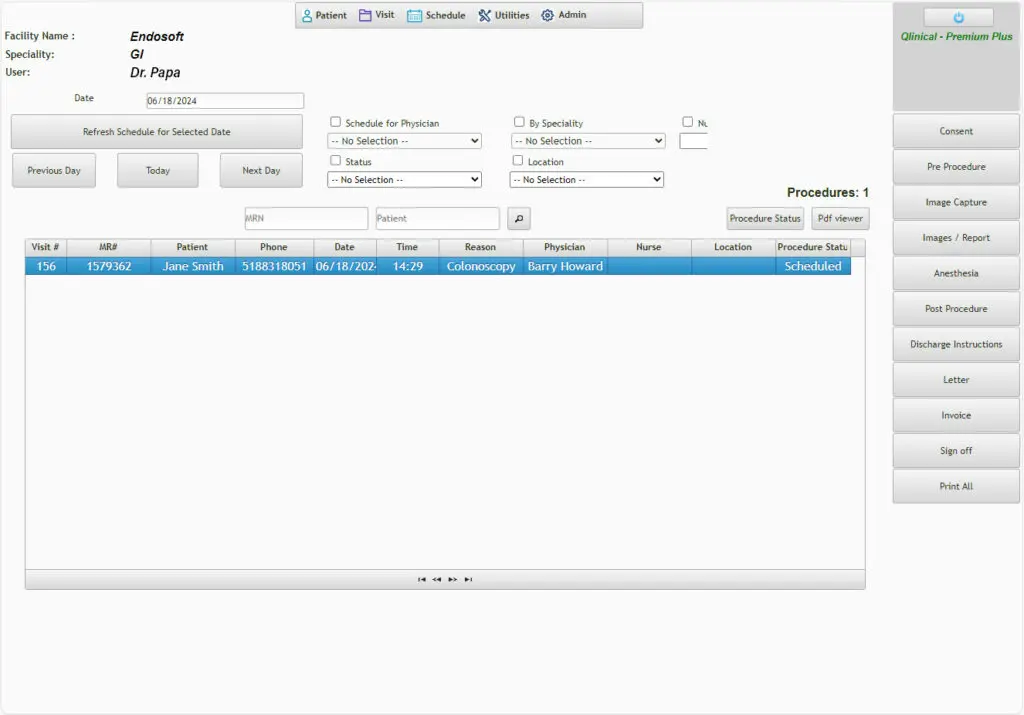Open the Status selection dropdown
The height and width of the screenshot is (715, 1024).
click(404, 179)
